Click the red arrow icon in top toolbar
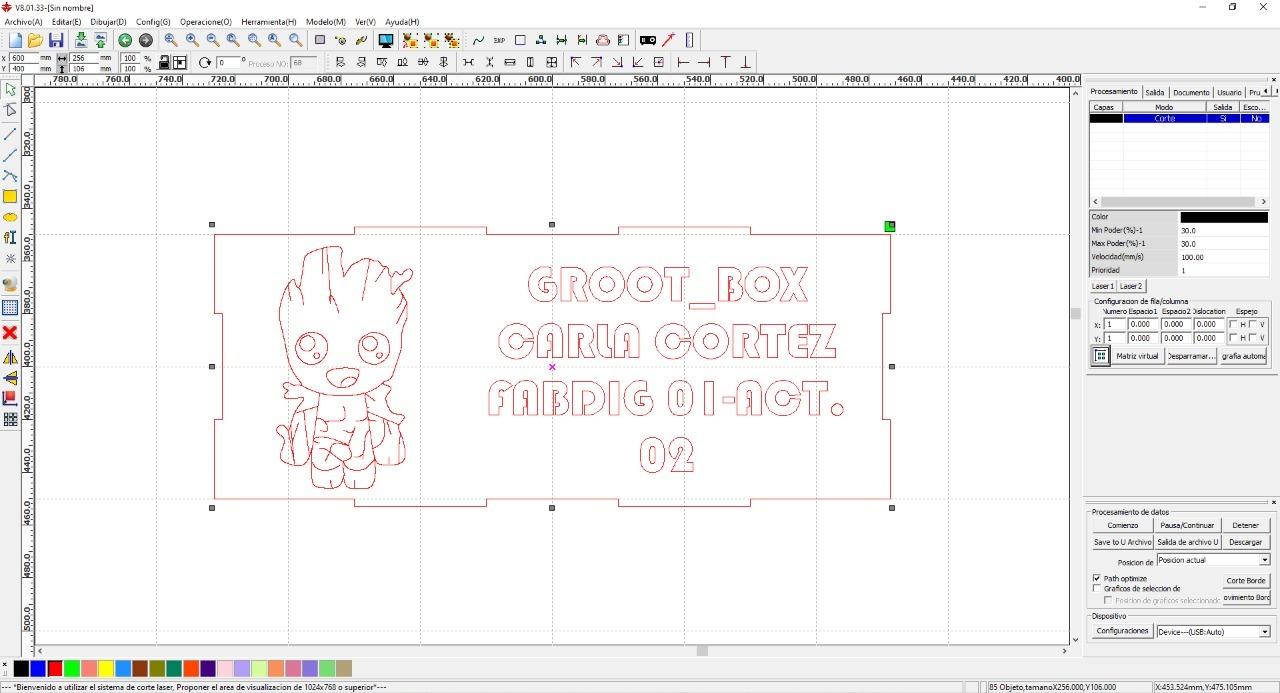This screenshot has width=1280, height=693. point(668,40)
